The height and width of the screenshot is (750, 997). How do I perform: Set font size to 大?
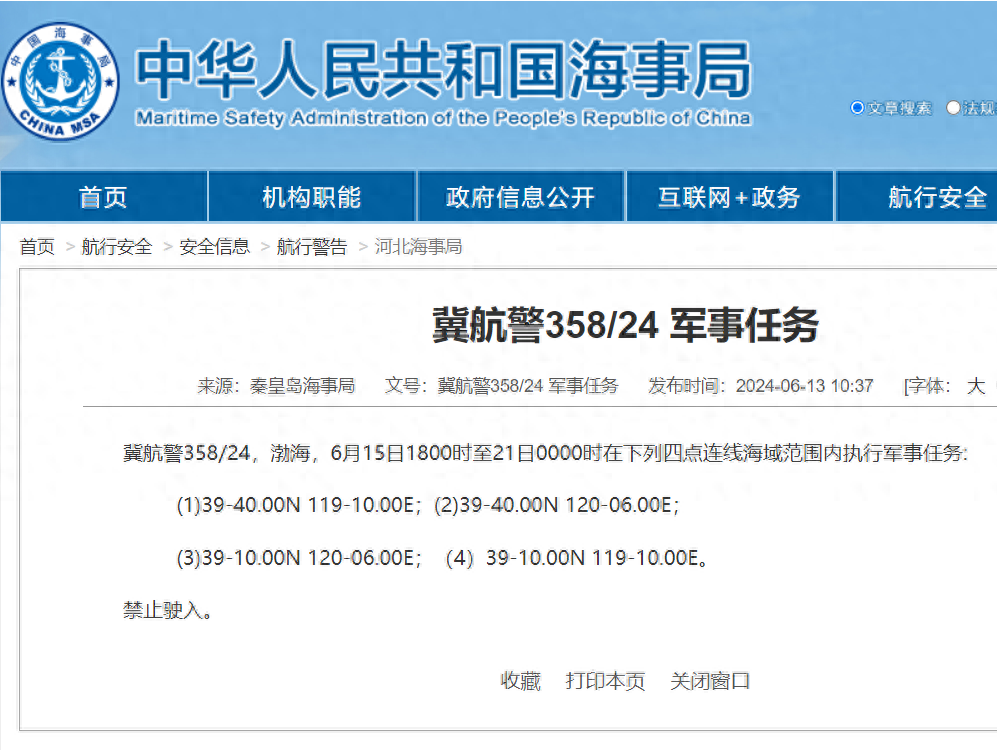tap(975, 386)
